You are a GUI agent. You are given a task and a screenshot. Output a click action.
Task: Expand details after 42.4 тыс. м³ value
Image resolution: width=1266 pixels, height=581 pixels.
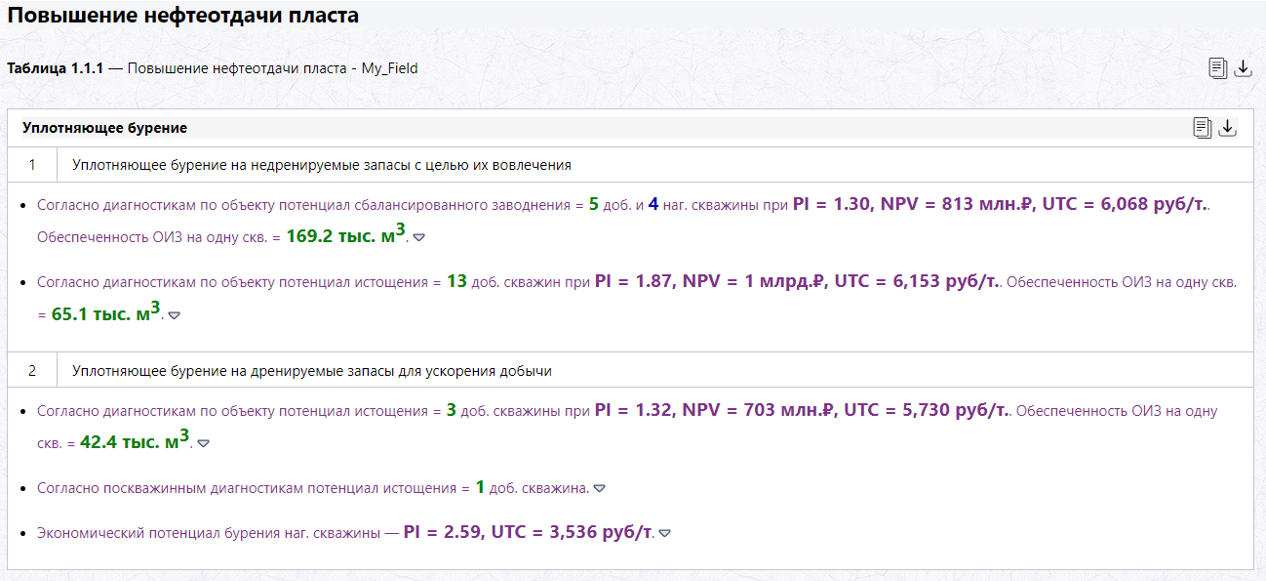pyautogui.click(x=203, y=442)
